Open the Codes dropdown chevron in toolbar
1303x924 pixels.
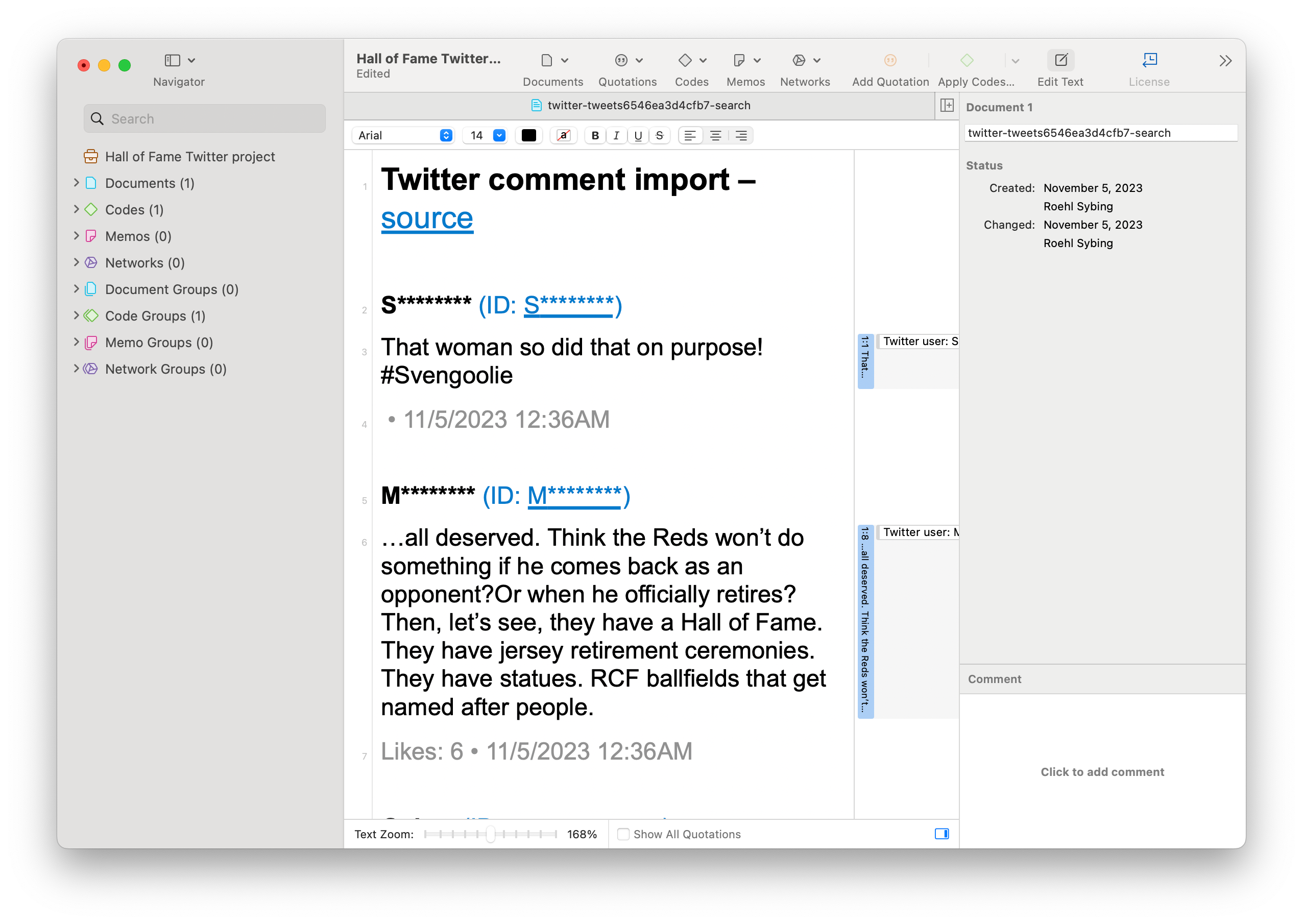click(703, 60)
